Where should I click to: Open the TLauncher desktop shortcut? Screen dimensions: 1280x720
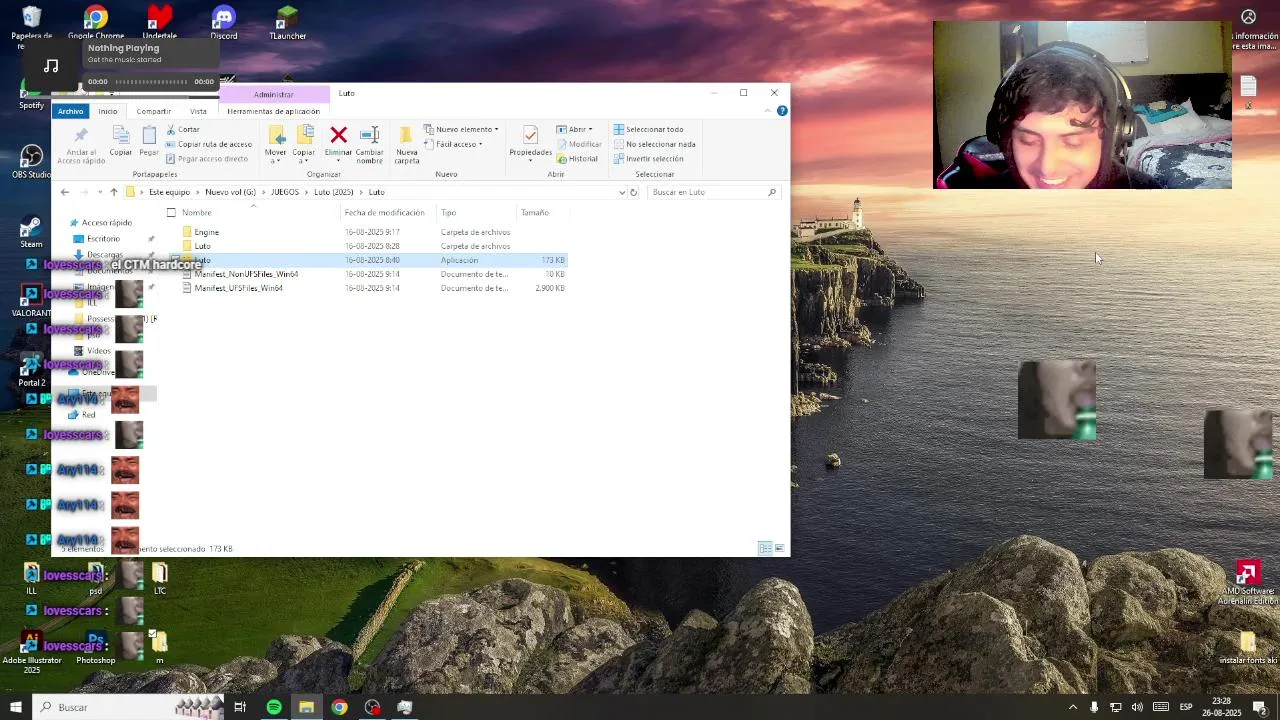click(x=287, y=24)
